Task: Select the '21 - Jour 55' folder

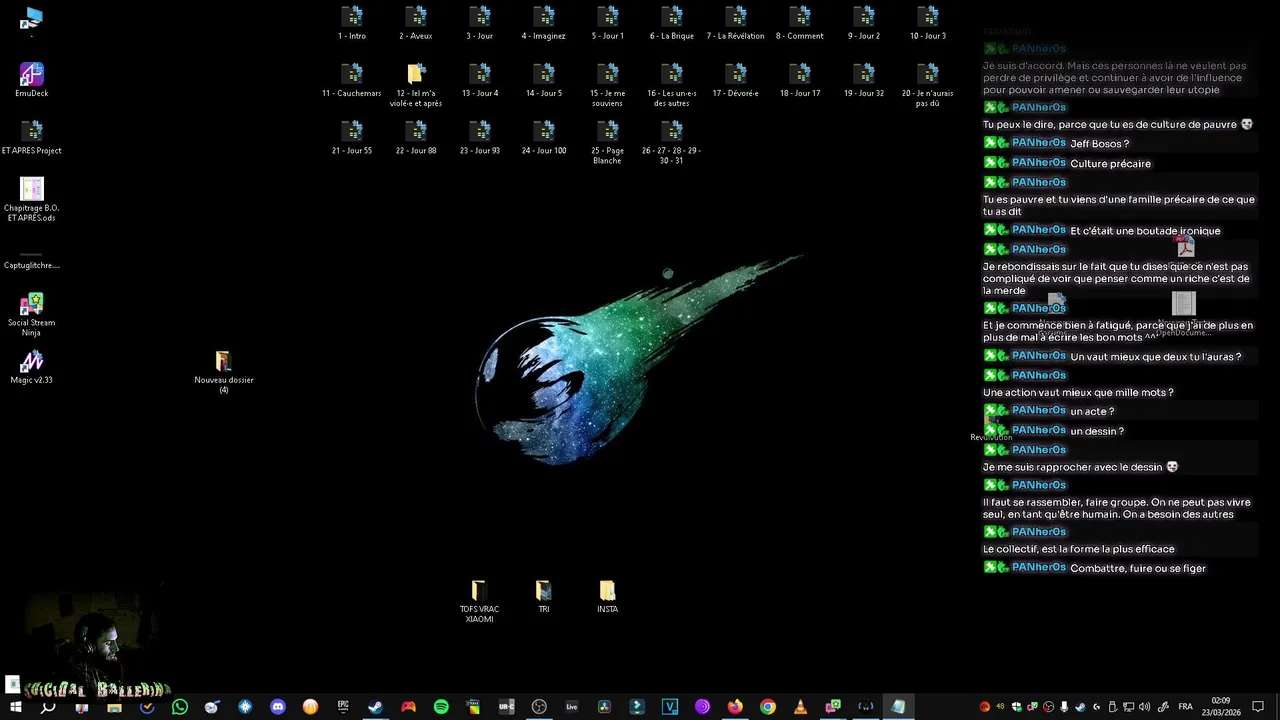Action: click(352, 138)
